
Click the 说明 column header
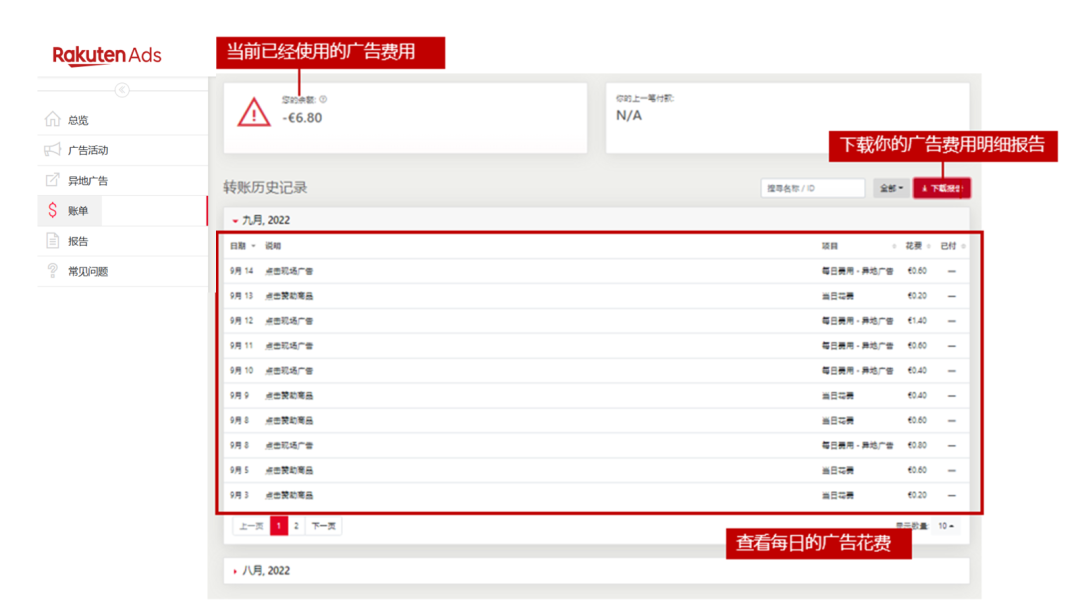(273, 246)
